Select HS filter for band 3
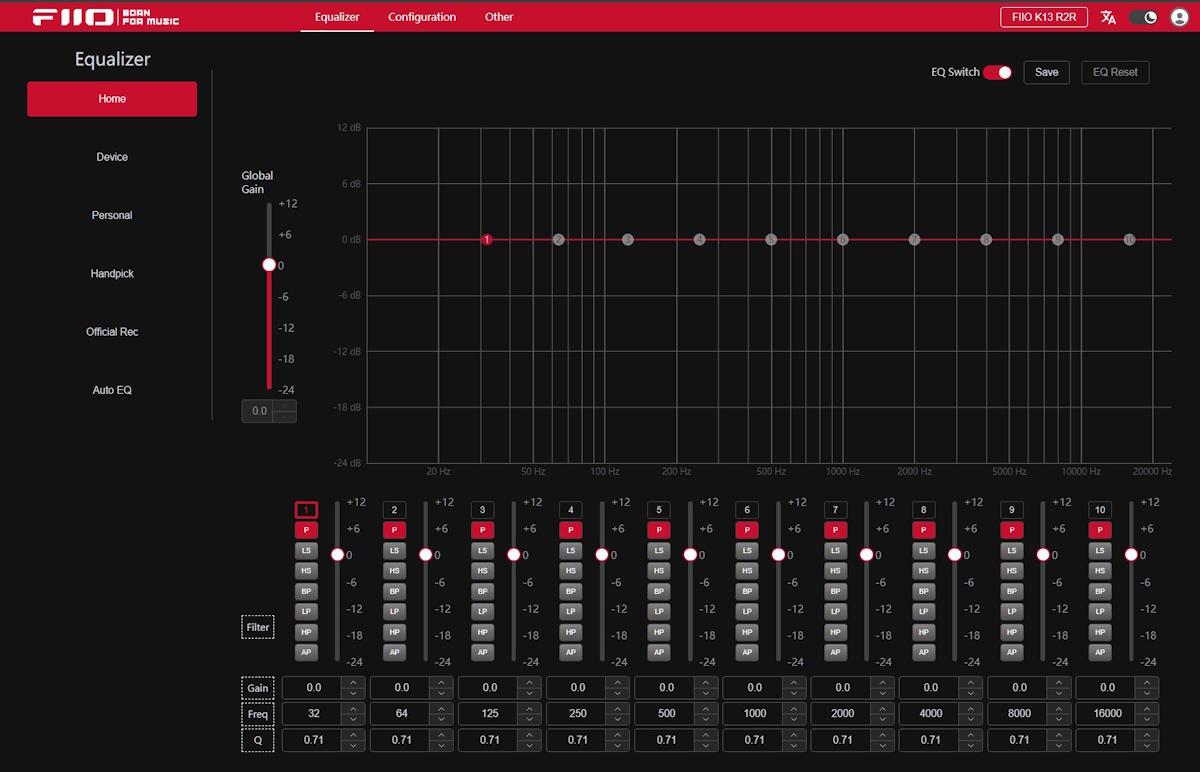This screenshot has height=772, width=1200. pos(482,571)
